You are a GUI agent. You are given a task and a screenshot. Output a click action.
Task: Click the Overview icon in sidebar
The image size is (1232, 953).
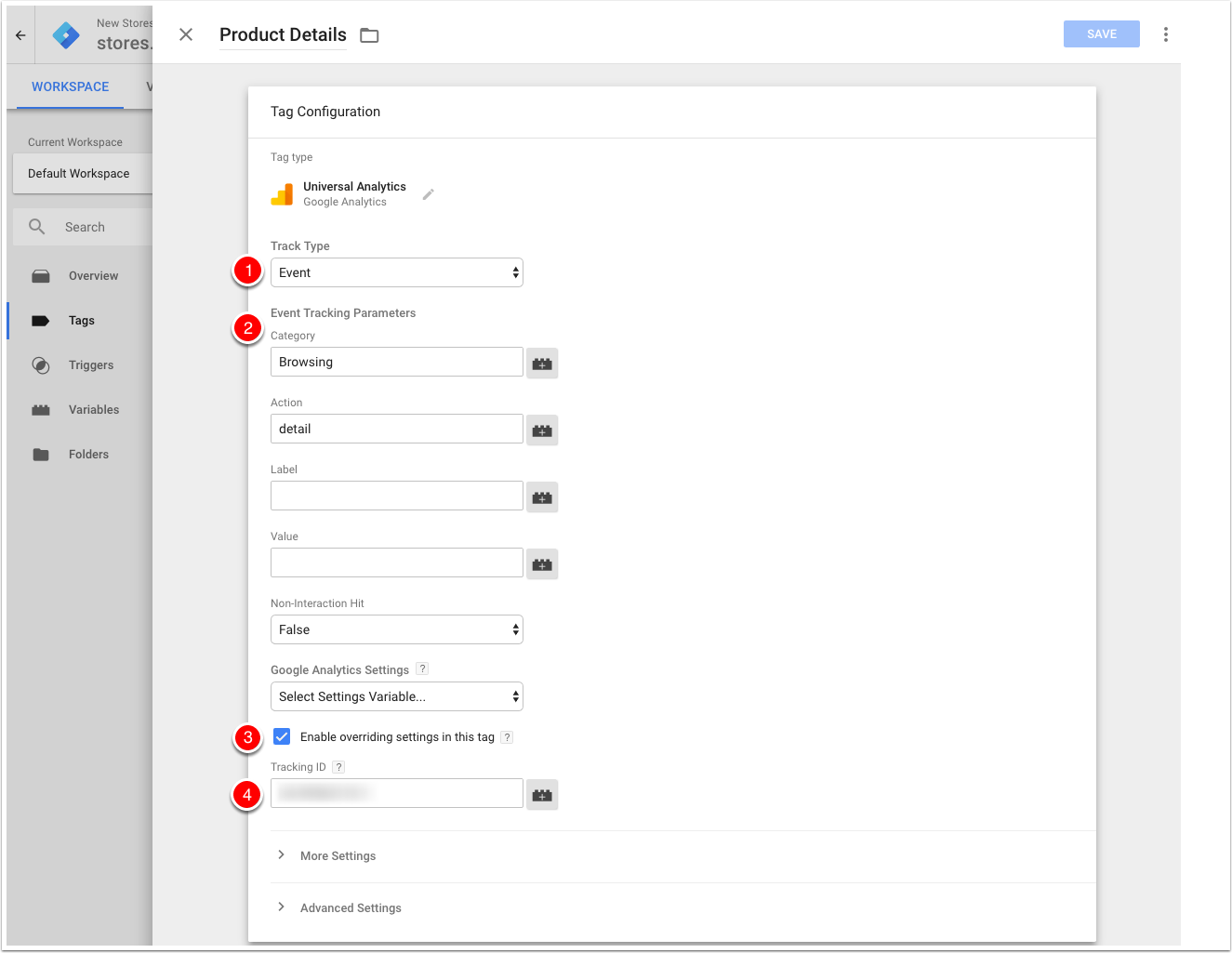click(x=41, y=276)
